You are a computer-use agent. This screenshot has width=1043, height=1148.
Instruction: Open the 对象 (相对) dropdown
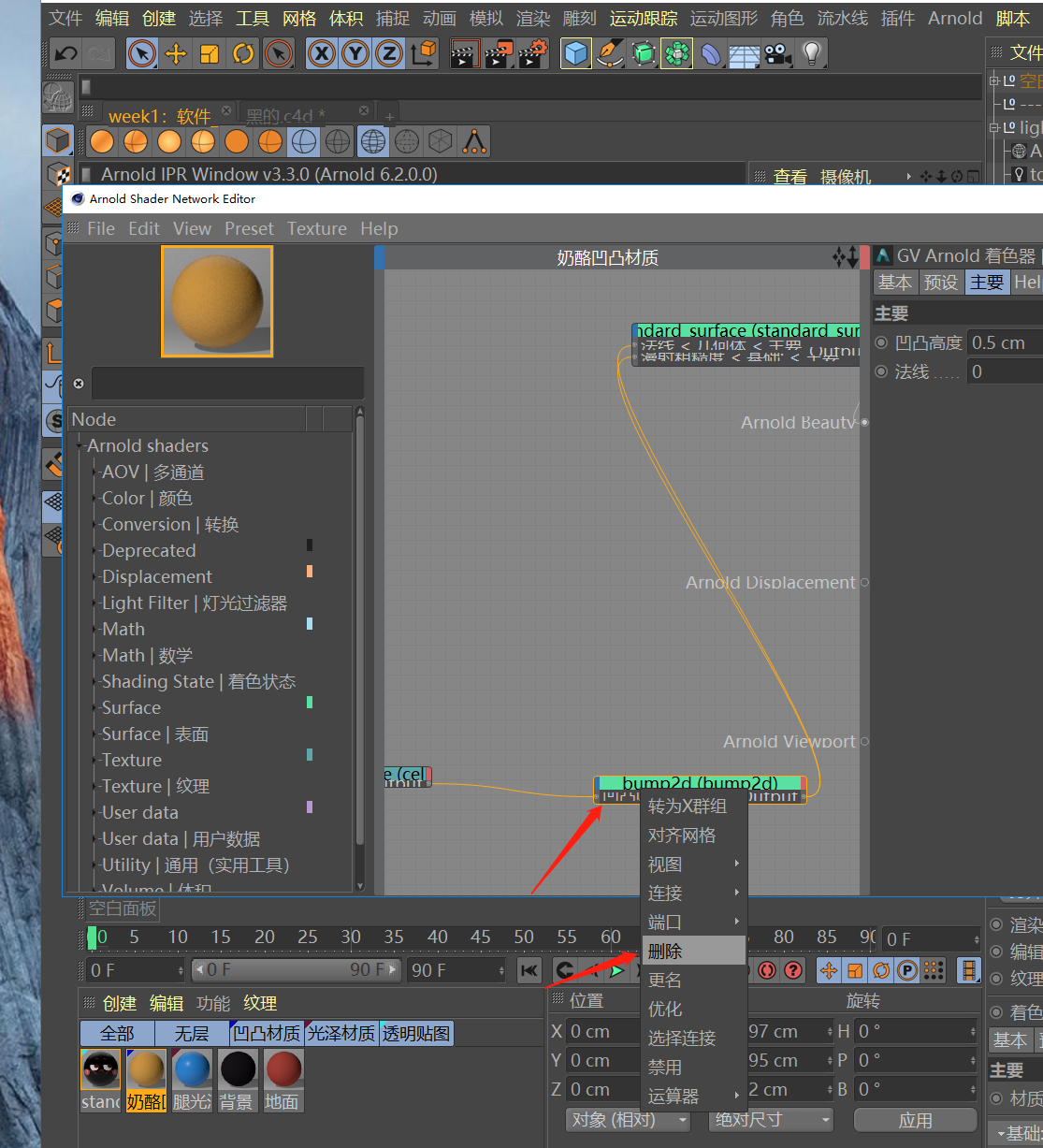[628, 1120]
